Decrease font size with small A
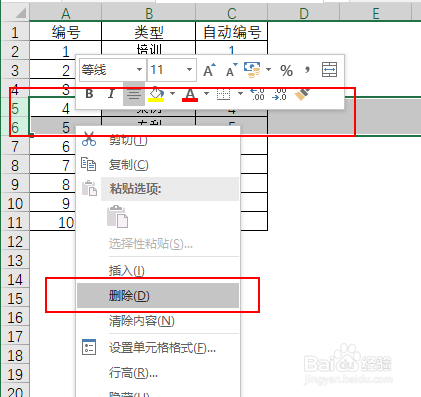Screen dimensions: 421x397 click(x=231, y=70)
